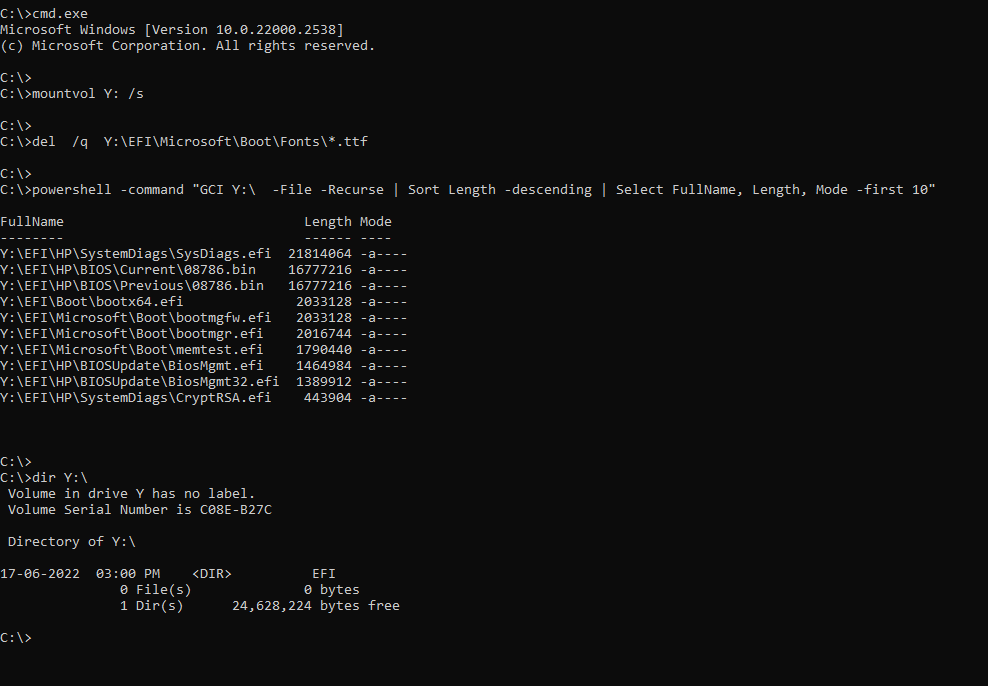Click the Length column header
The image size is (988, 686).
pyautogui.click(x=328, y=222)
